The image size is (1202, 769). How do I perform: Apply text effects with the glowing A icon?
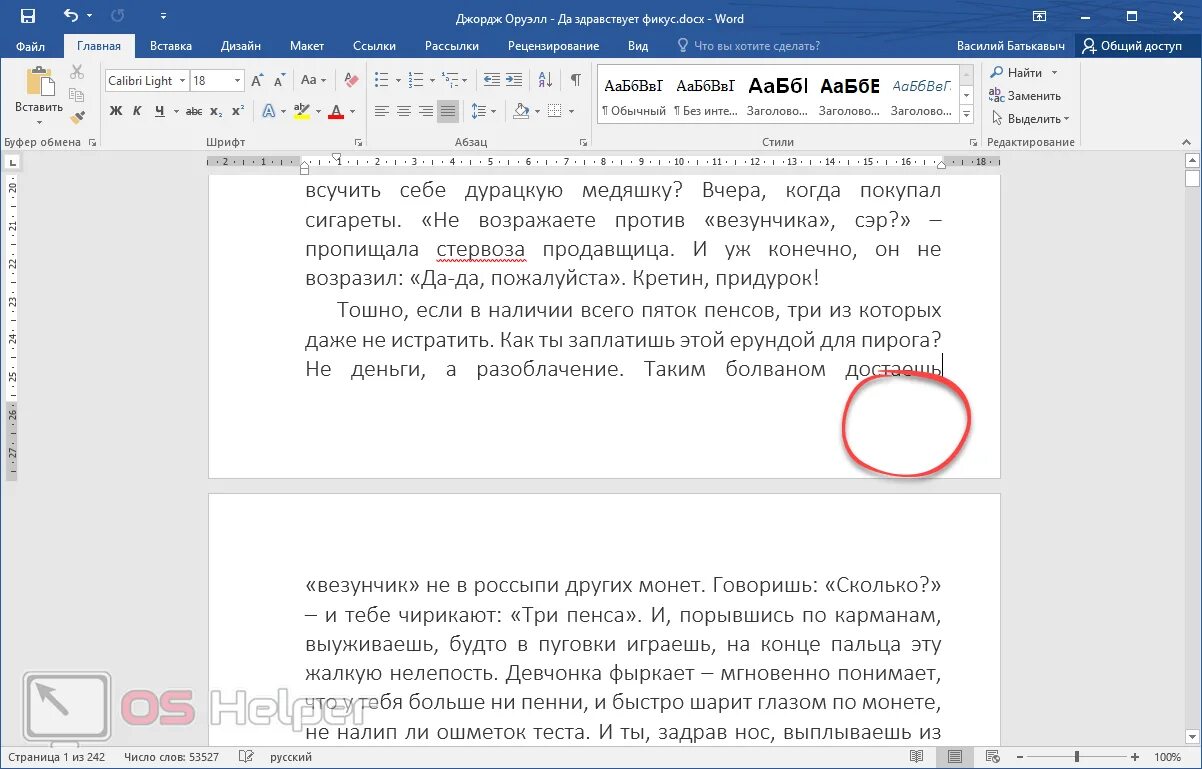click(x=269, y=111)
